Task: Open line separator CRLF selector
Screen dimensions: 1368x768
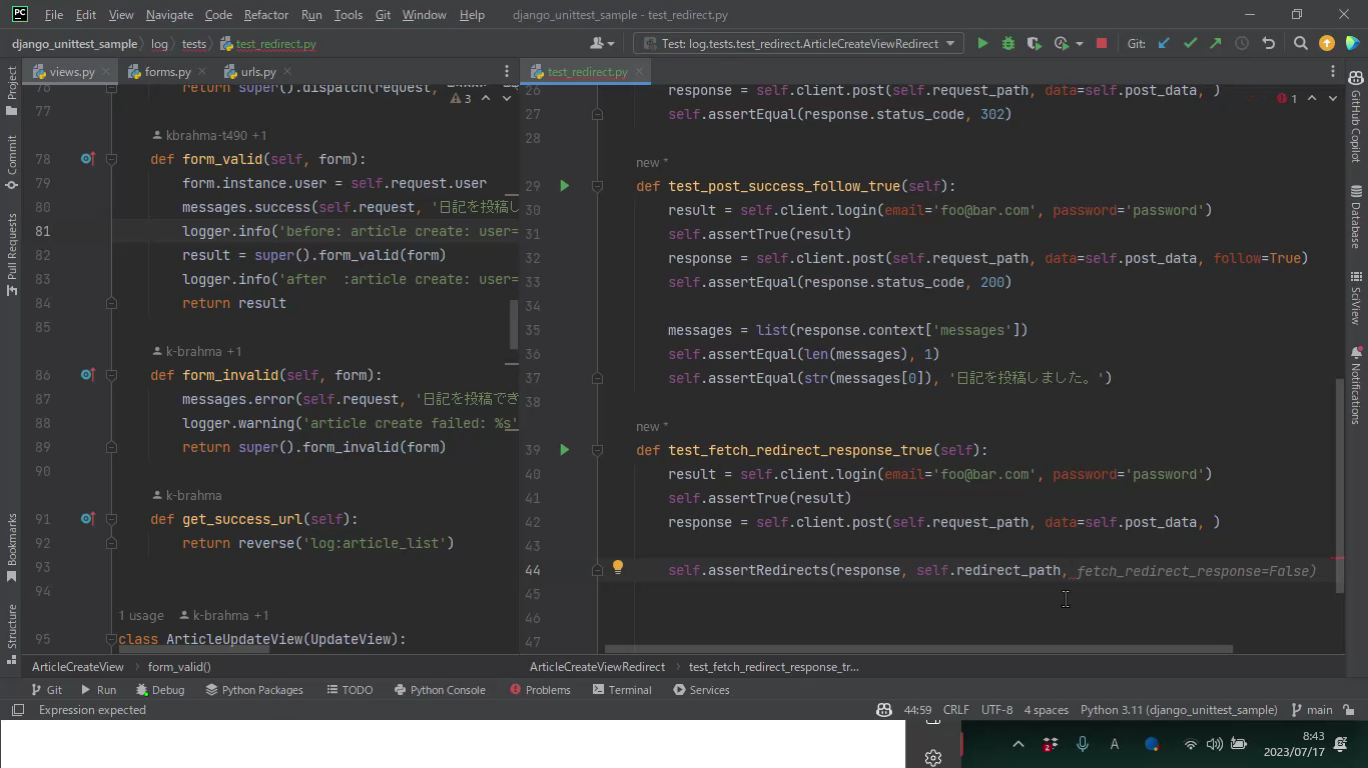Action: pos(955,710)
